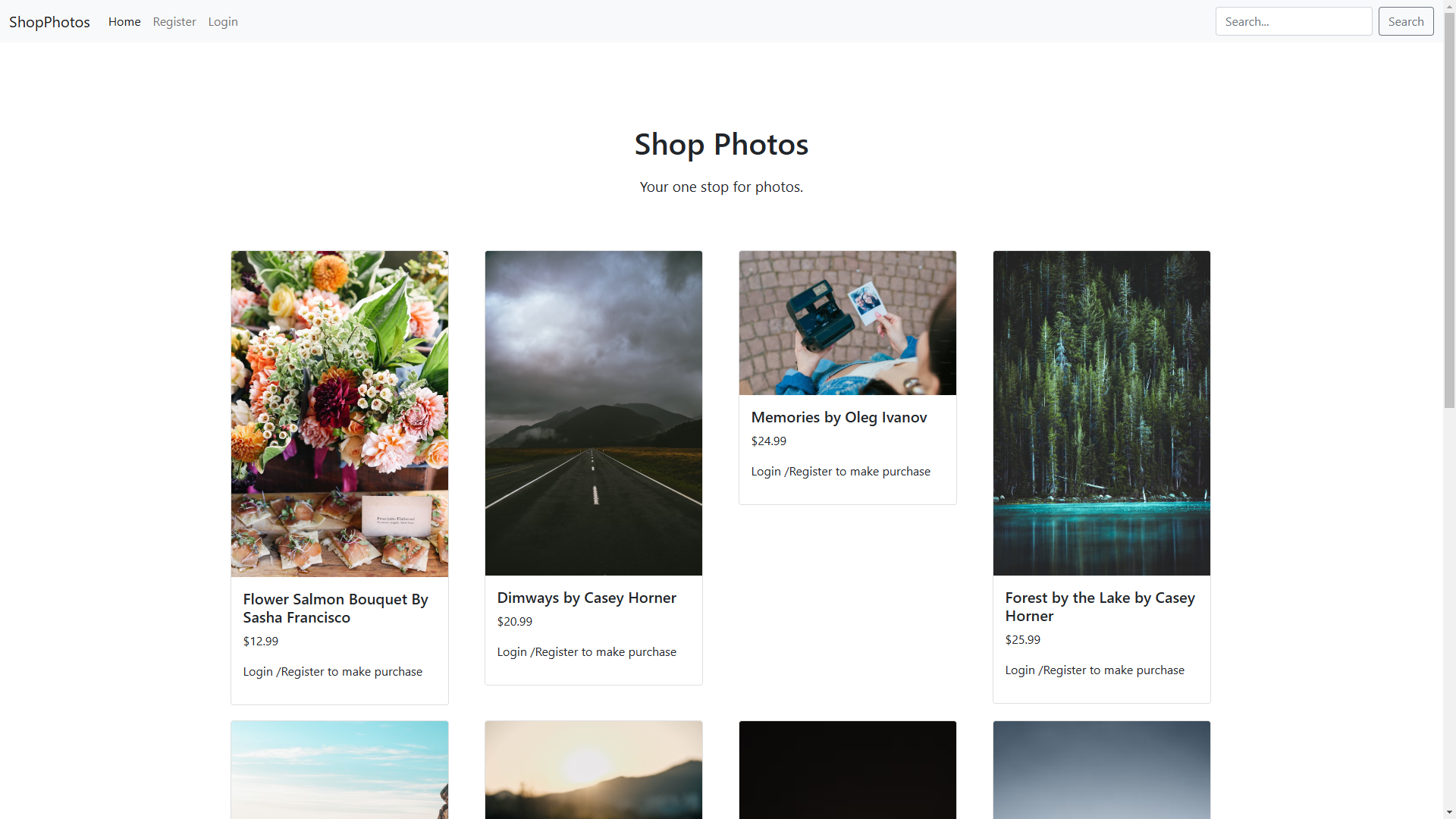Select title Dimways by Casey Horner

[x=586, y=598]
